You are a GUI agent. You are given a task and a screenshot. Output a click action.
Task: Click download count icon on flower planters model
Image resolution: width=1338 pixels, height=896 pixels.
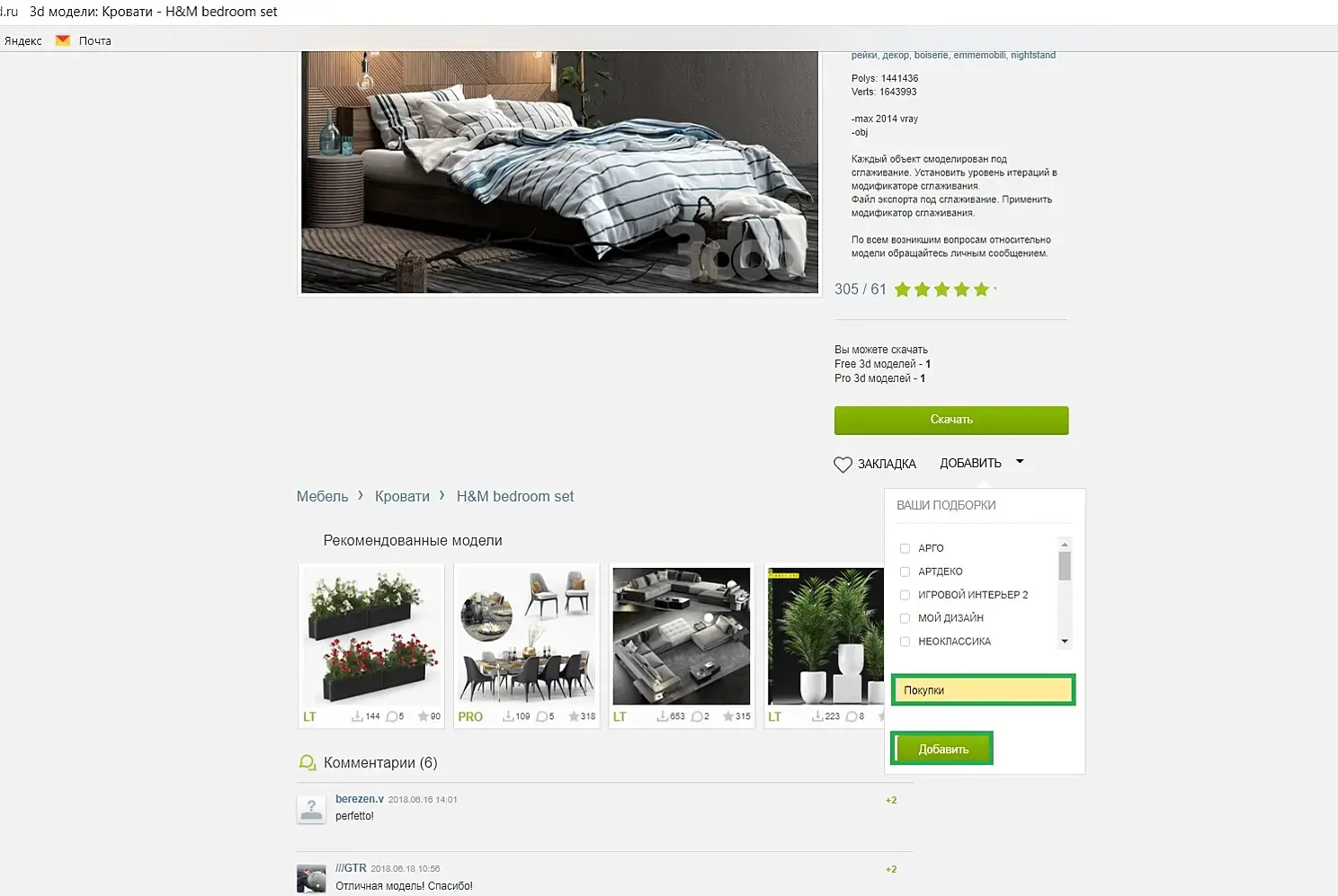pos(357,716)
